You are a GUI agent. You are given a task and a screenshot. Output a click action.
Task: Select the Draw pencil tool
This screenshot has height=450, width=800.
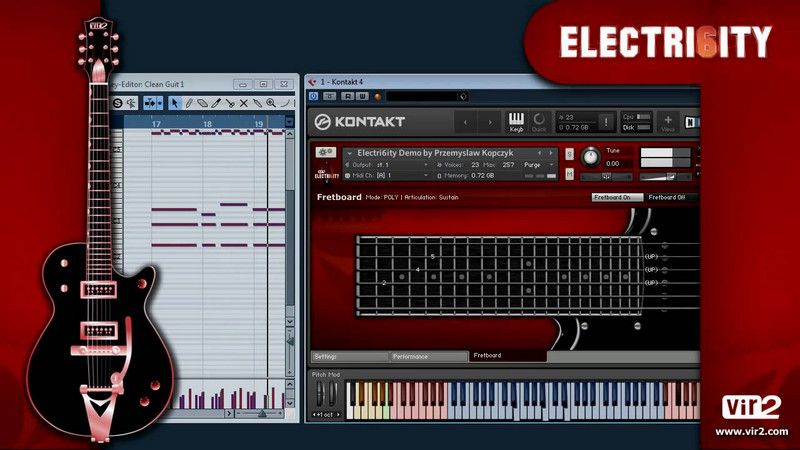189,104
